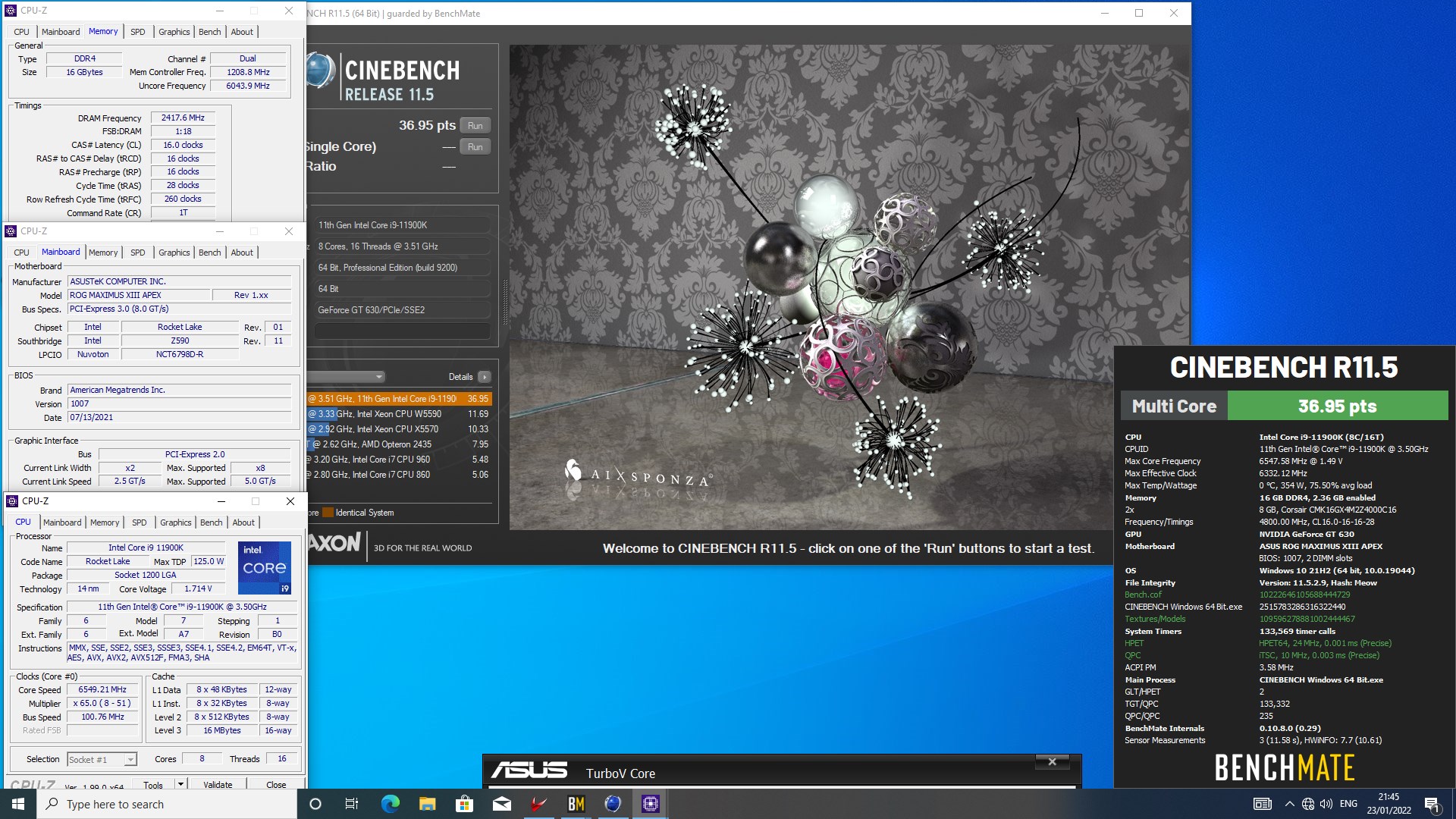The width and height of the screenshot is (1456, 819).
Task: Click the Bench.cof integrity entry in BenchMate
Action: click(x=1143, y=595)
